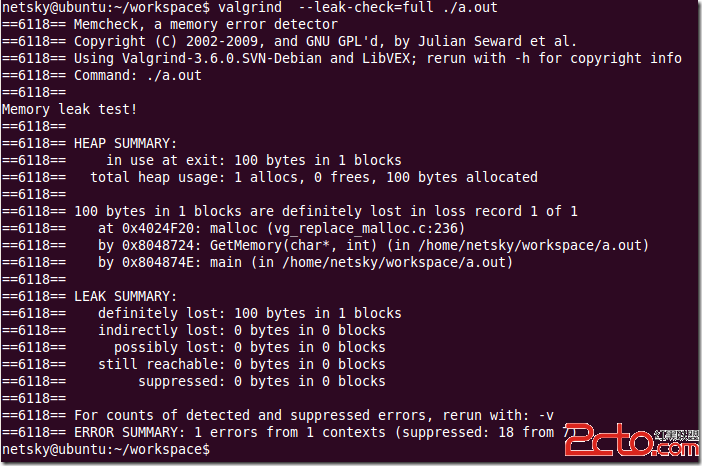This screenshot has width=702, height=466.
Task: Click the 'LEAK SUMMARY:' heading
Action: 125,297
